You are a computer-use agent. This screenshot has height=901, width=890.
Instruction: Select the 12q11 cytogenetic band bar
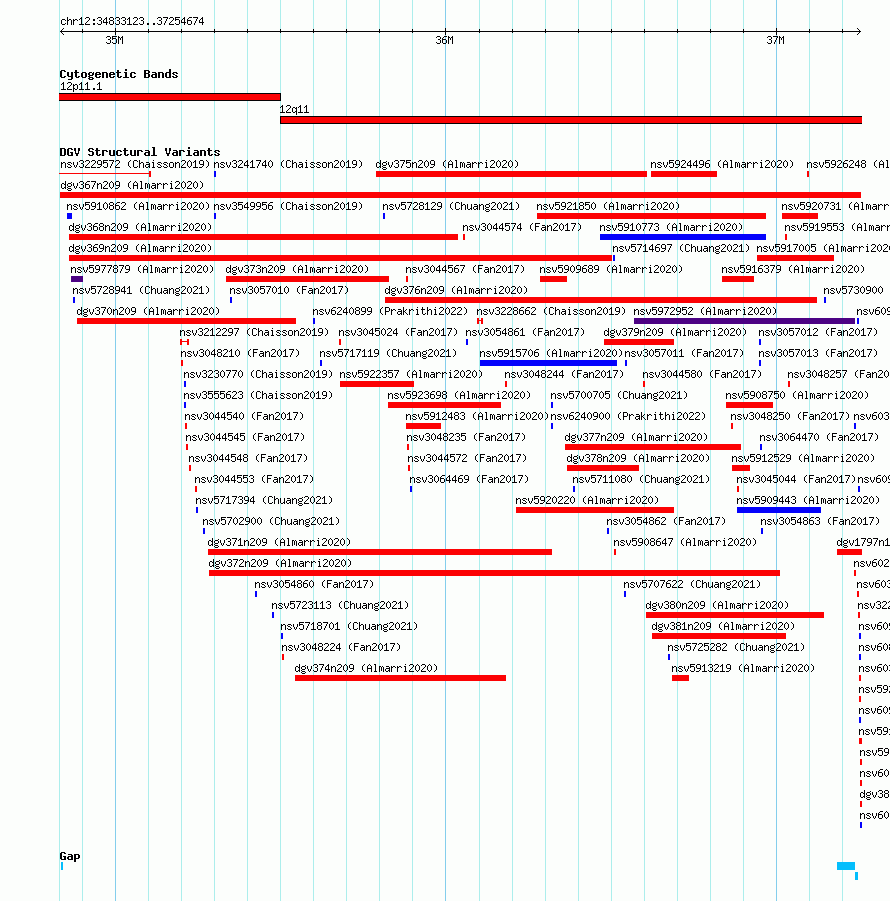tap(571, 120)
